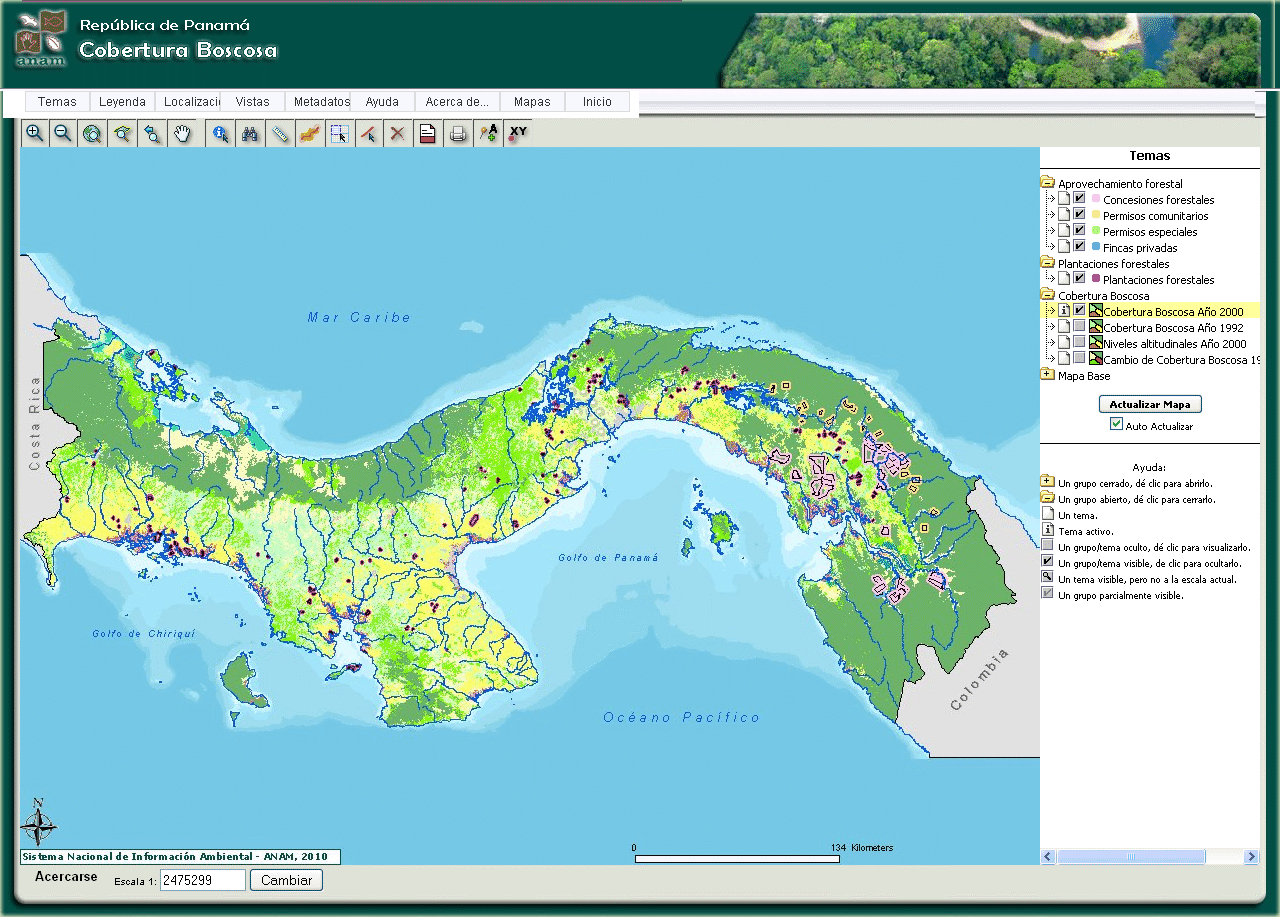Collapse the Plantaciones forestales group

tap(1045, 263)
